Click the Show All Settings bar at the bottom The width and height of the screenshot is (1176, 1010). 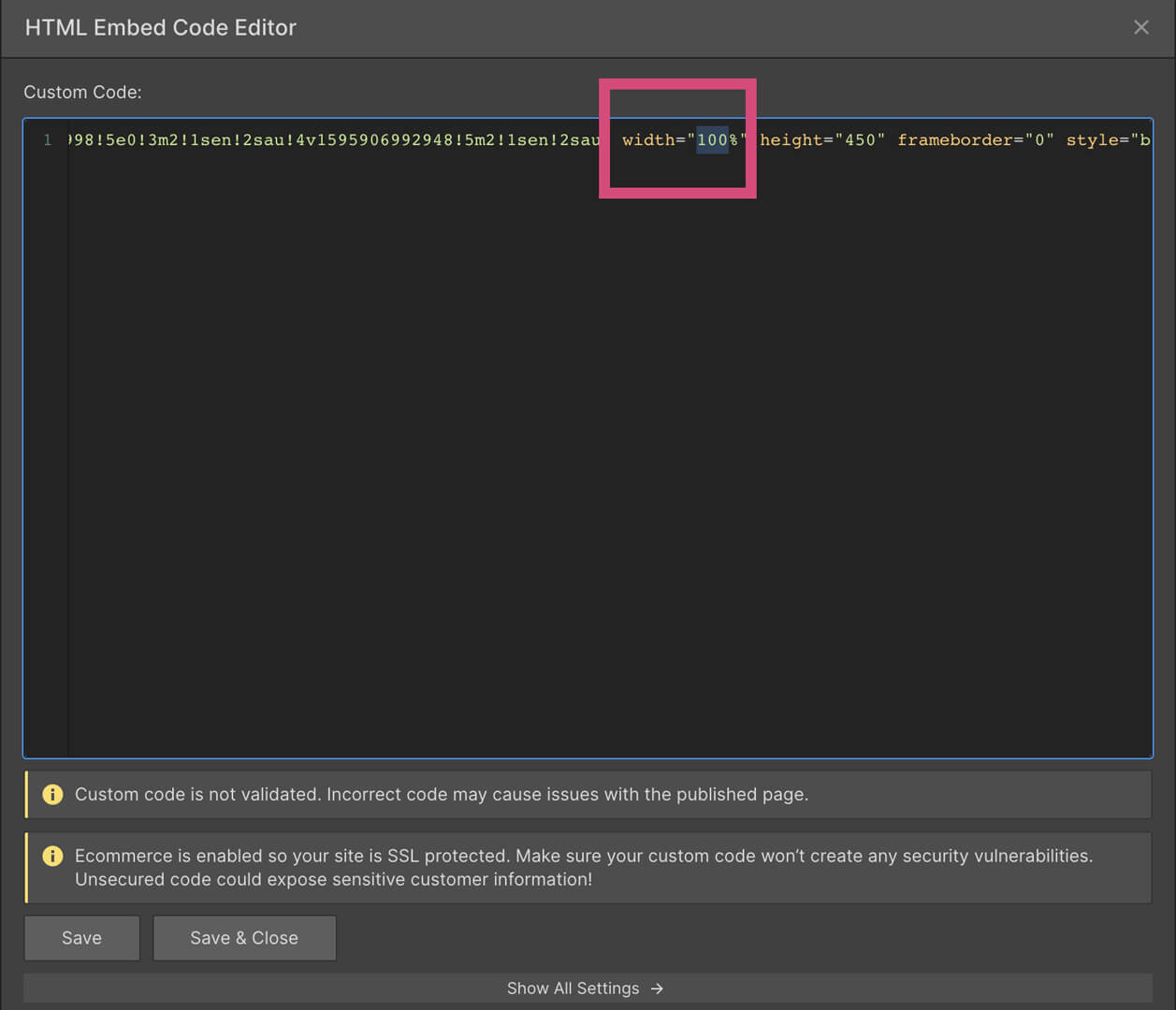click(x=586, y=988)
